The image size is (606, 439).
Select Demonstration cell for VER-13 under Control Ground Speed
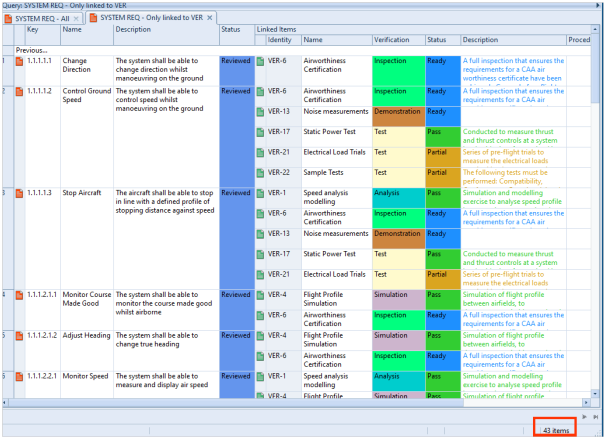398,116
